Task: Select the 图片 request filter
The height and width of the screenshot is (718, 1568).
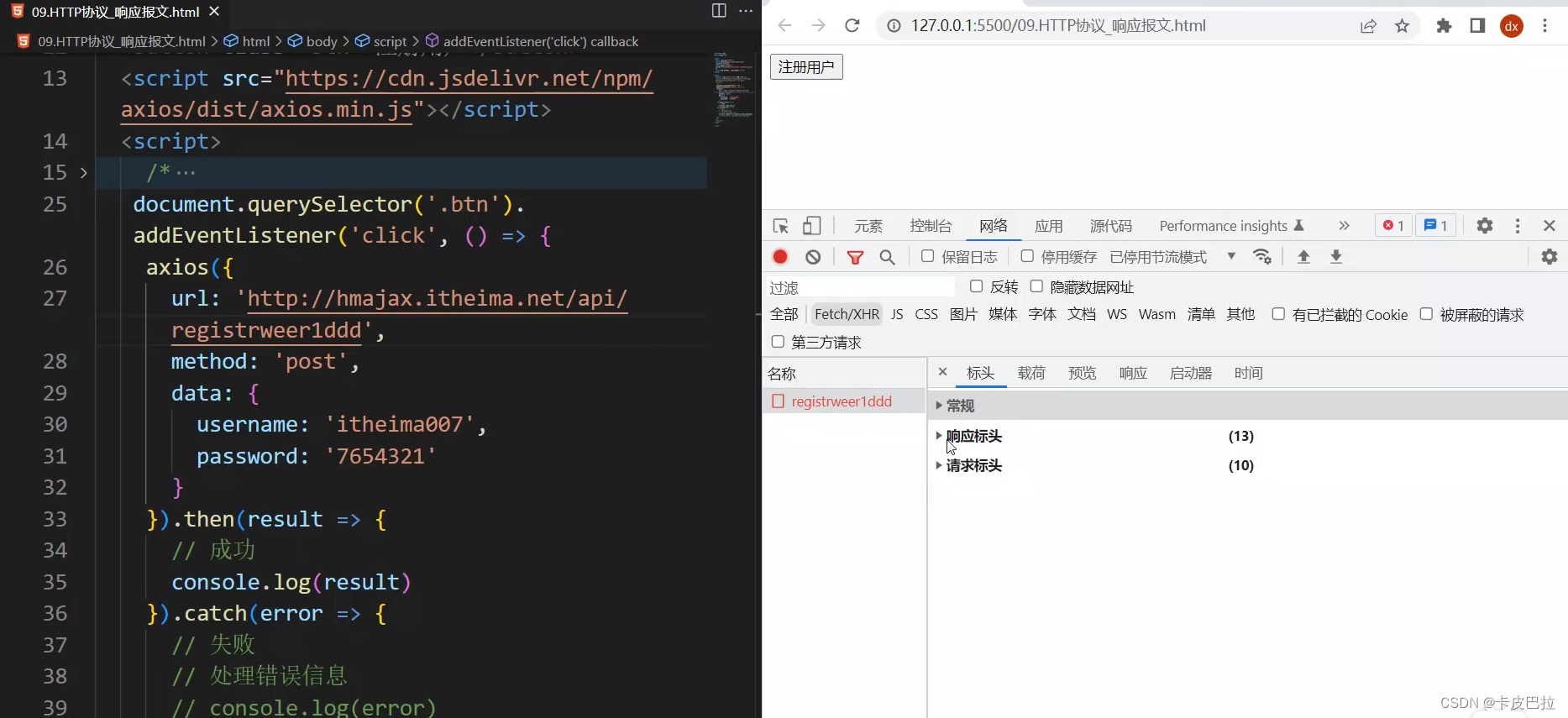Action: [963, 314]
